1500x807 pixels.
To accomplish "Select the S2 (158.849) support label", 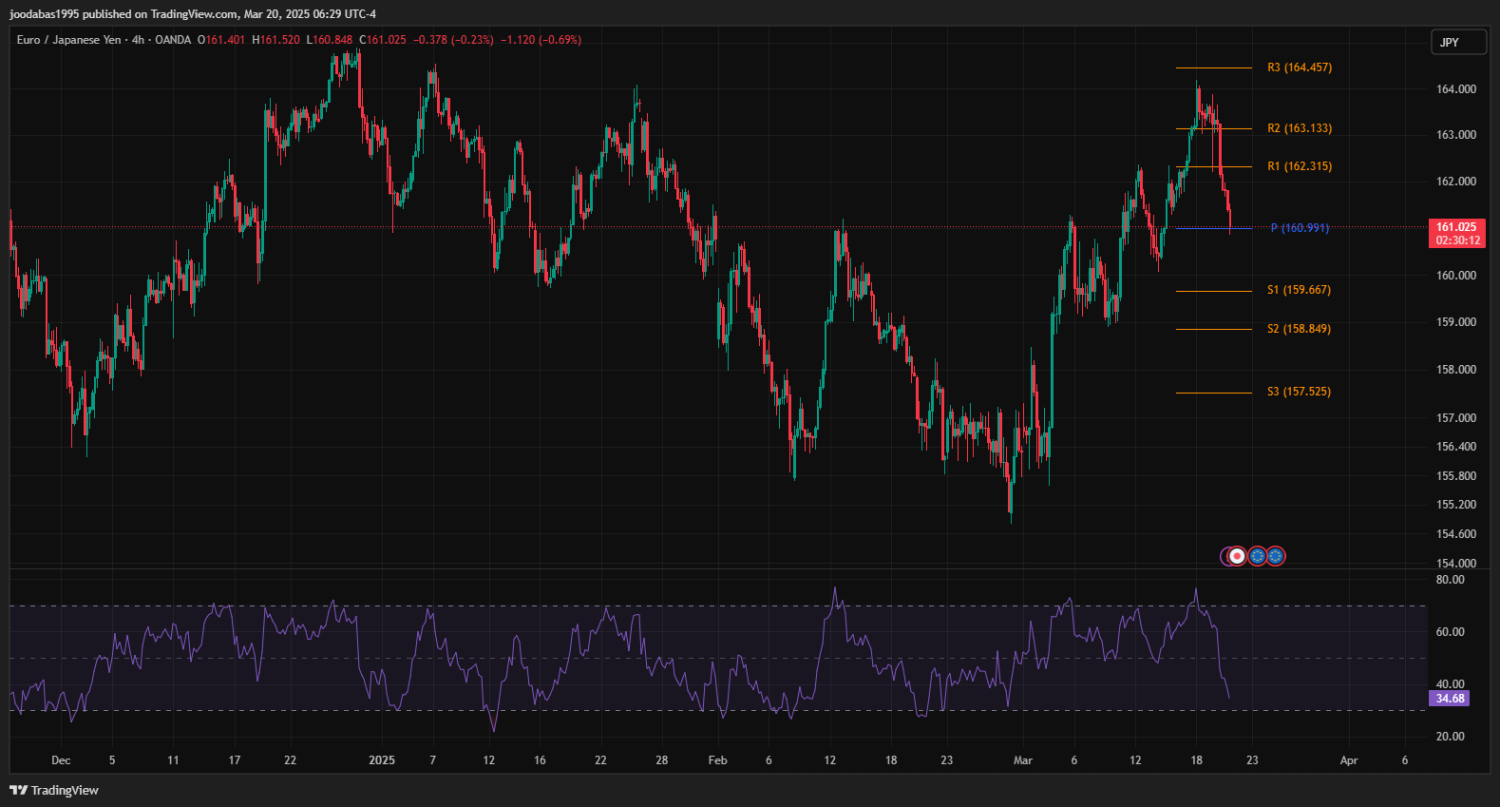I will [1299, 329].
